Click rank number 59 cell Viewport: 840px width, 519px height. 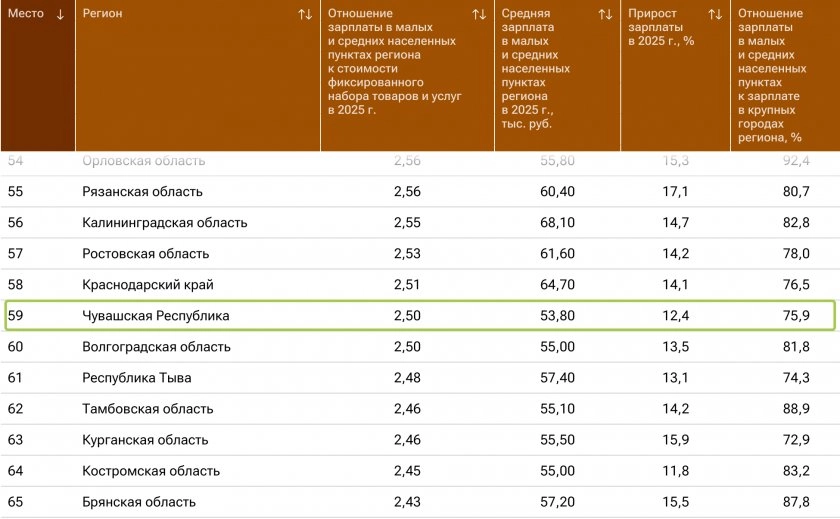(x=16, y=316)
